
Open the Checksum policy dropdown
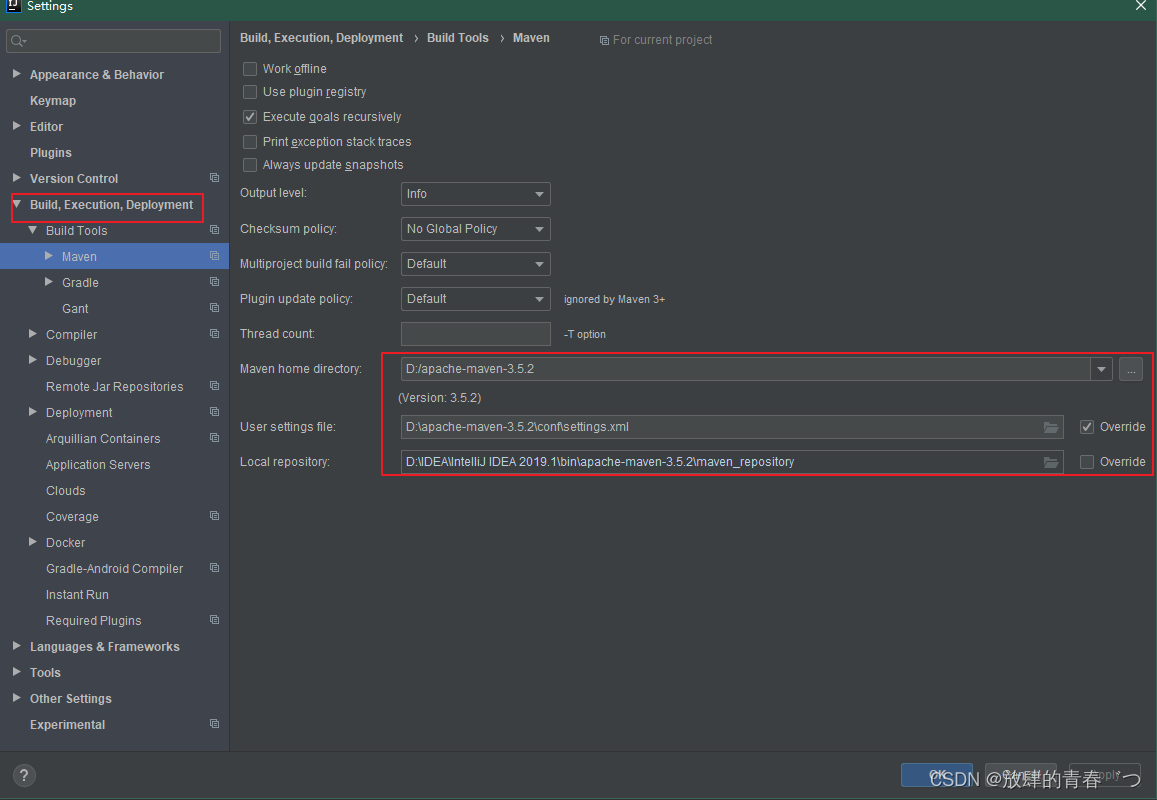click(476, 229)
